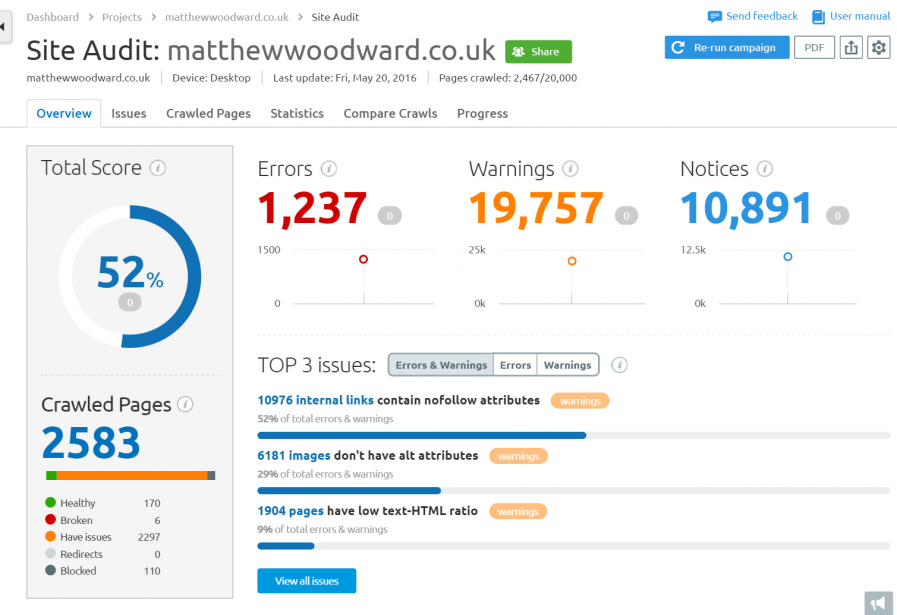This screenshot has width=897, height=615.
Task: Click the zero badge next to Notices count
Action: click(x=838, y=216)
